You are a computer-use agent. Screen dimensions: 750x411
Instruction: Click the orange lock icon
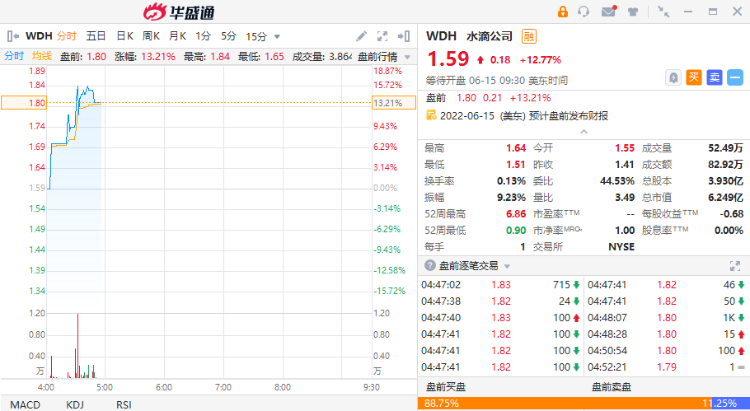562,11
